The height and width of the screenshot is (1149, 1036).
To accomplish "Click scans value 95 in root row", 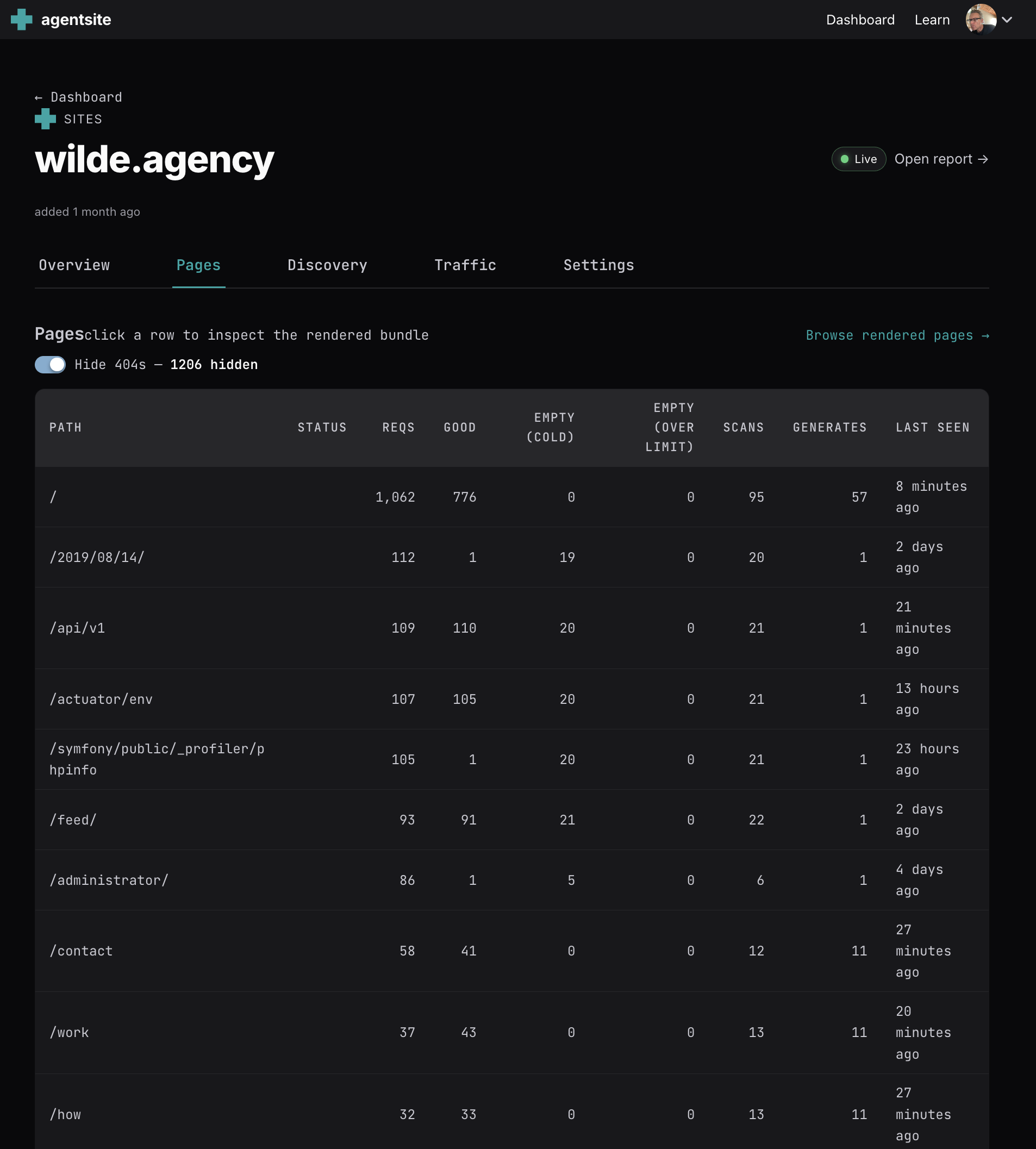I will [x=757, y=497].
